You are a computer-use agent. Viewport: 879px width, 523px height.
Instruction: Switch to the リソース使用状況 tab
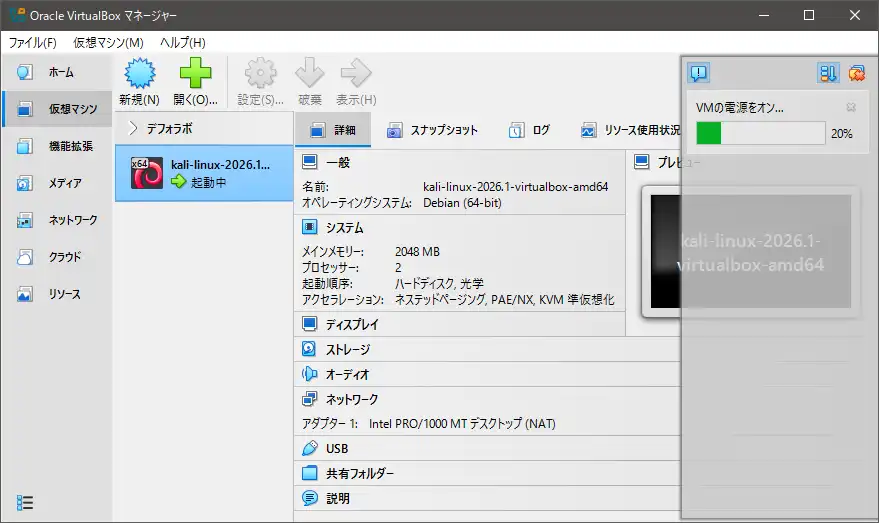(630, 130)
